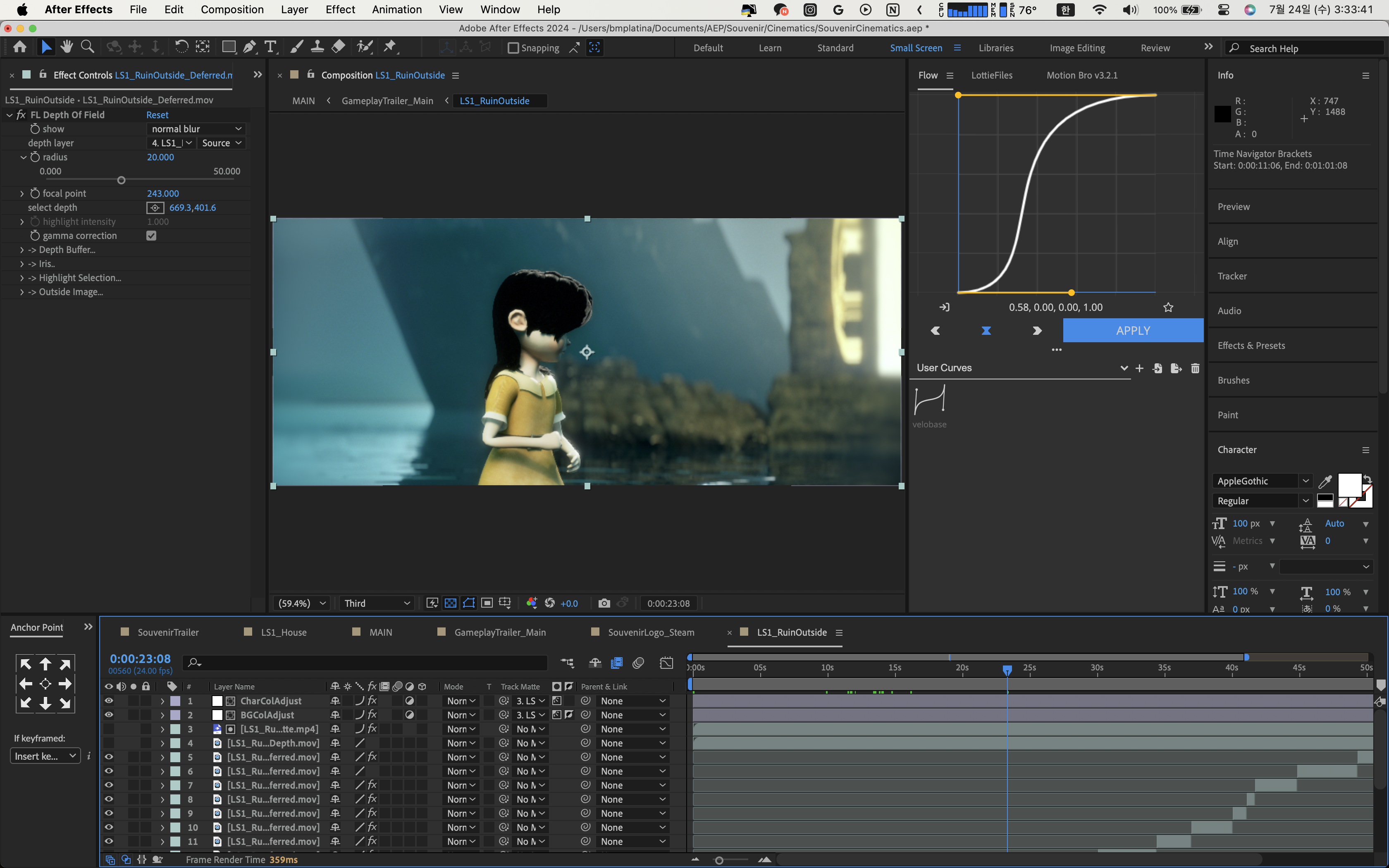Screen dimensions: 1389x868
Task: Toggle radius stopwatch keyframing
Action: point(35,157)
